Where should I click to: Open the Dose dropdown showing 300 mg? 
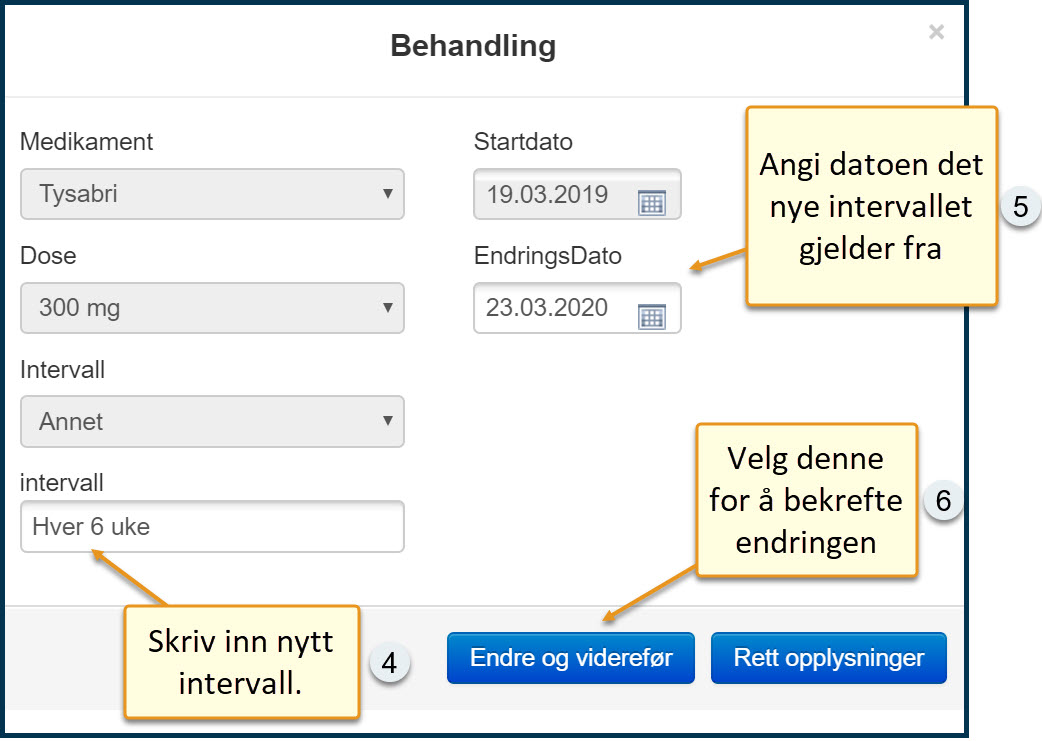pos(212,308)
